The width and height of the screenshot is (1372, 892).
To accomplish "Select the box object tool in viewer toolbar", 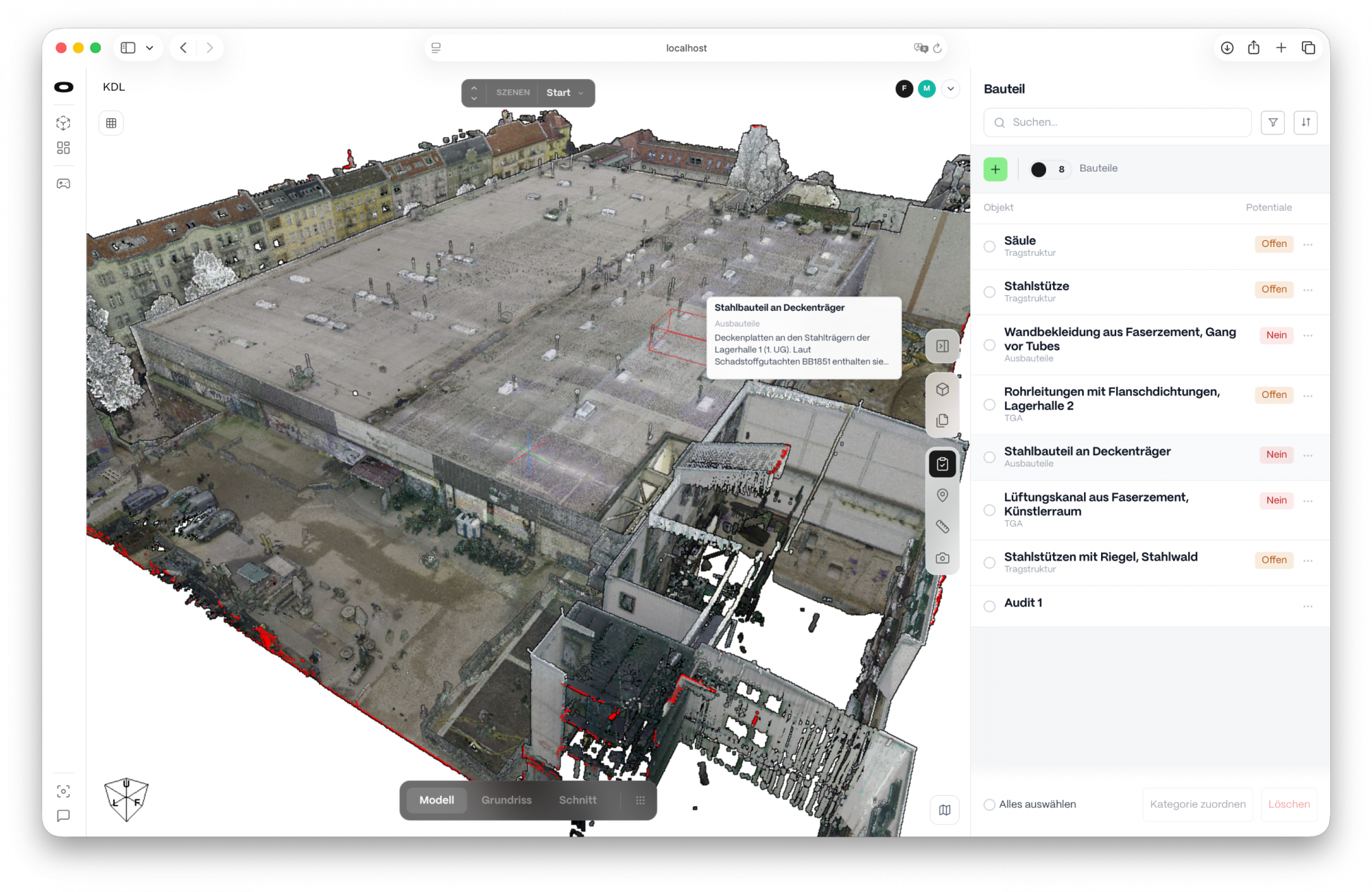I will 942,389.
